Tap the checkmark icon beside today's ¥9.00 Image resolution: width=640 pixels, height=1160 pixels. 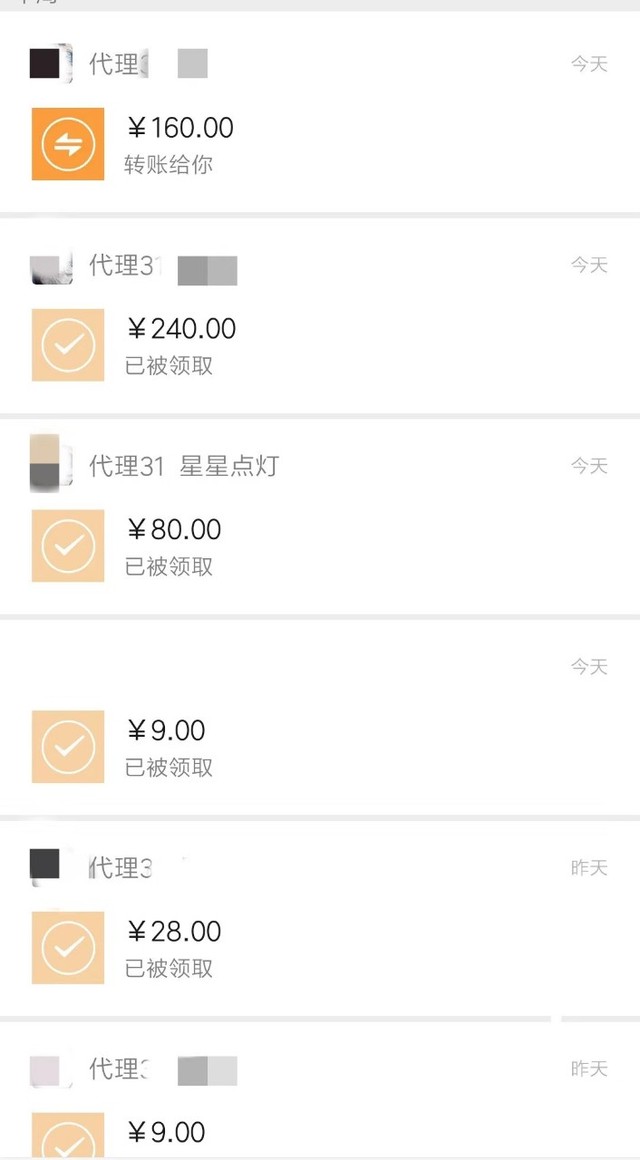[x=68, y=747]
